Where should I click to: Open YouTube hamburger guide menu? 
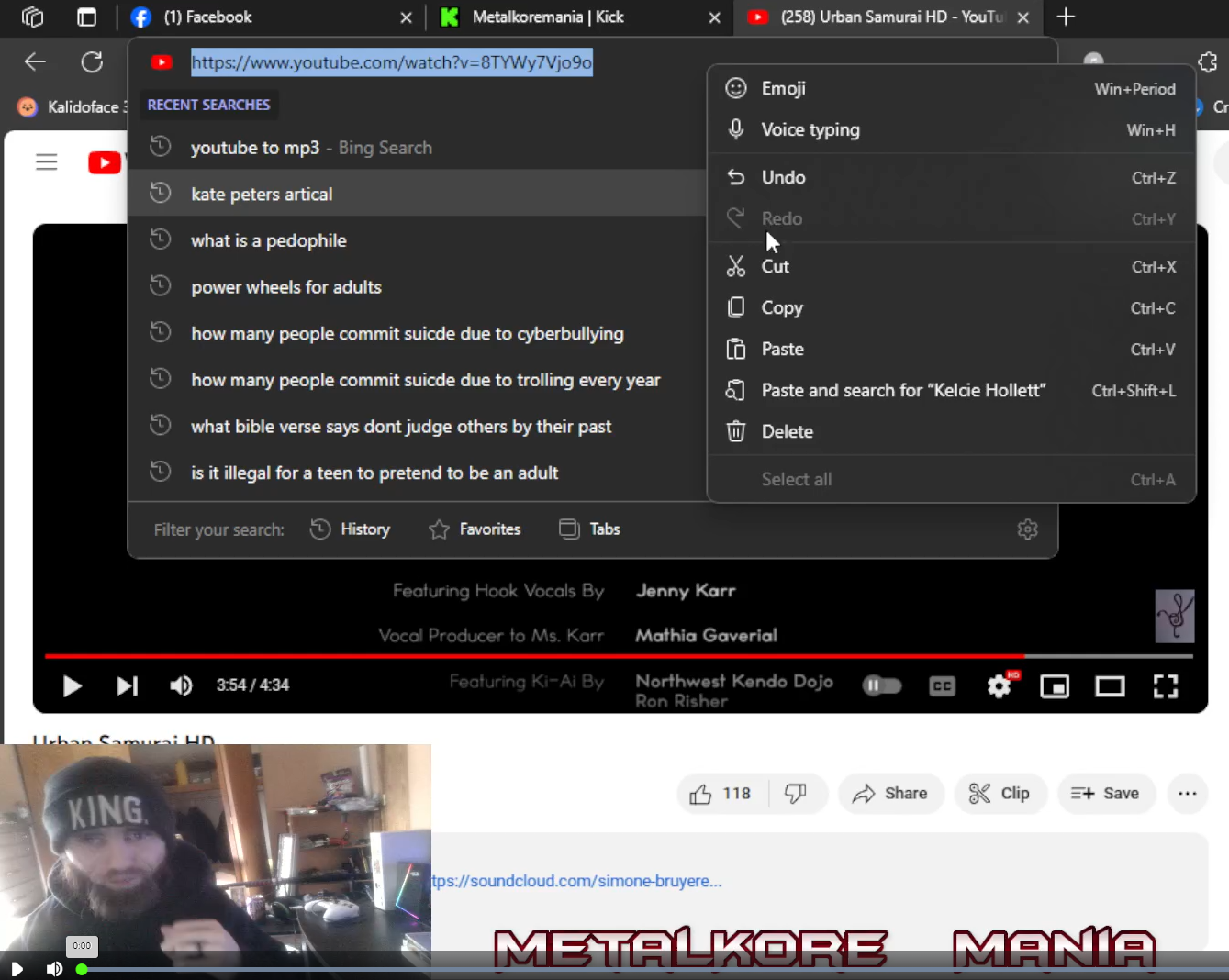[47, 162]
